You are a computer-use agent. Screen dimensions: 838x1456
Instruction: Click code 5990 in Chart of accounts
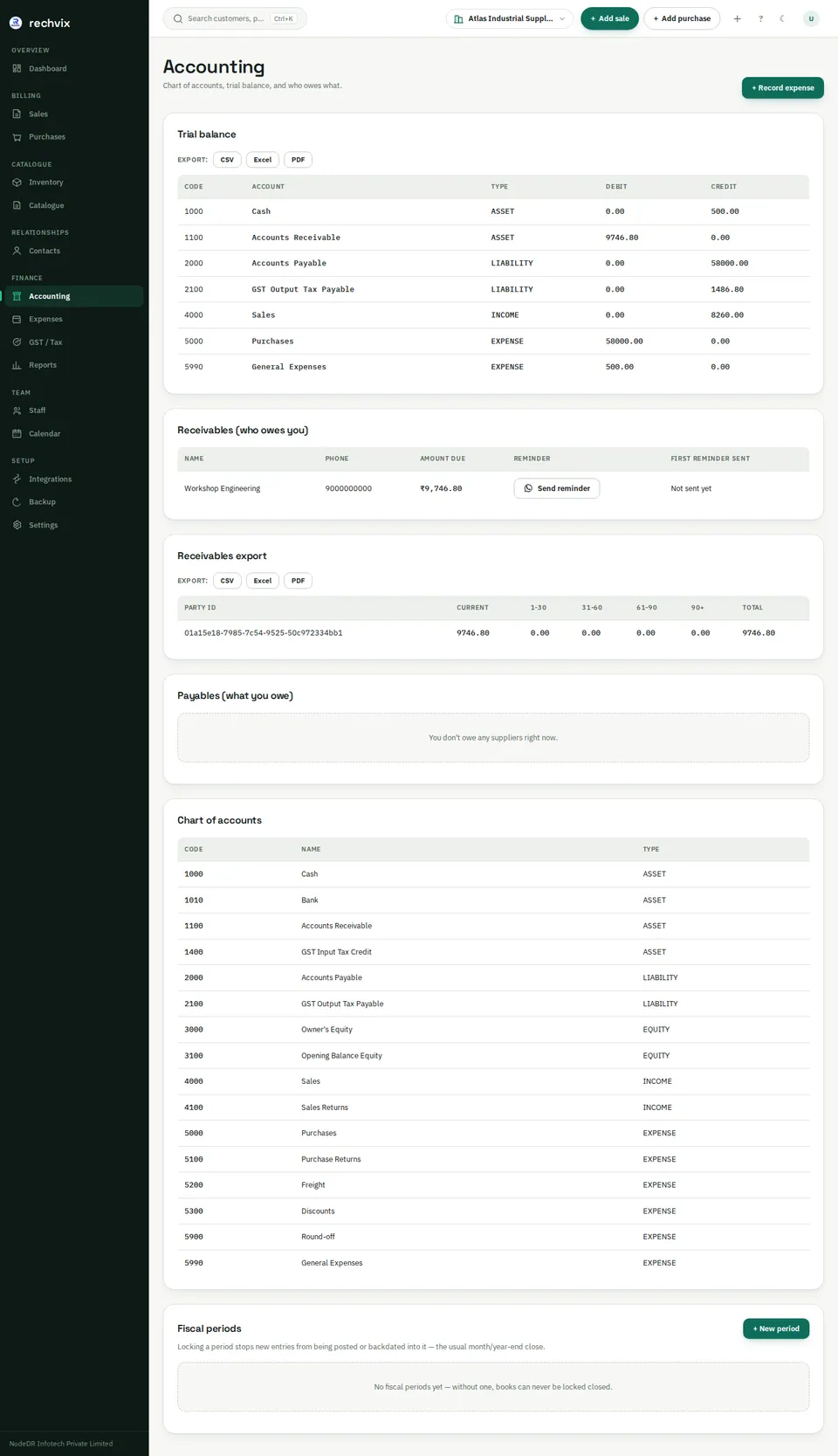(194, 1263)
